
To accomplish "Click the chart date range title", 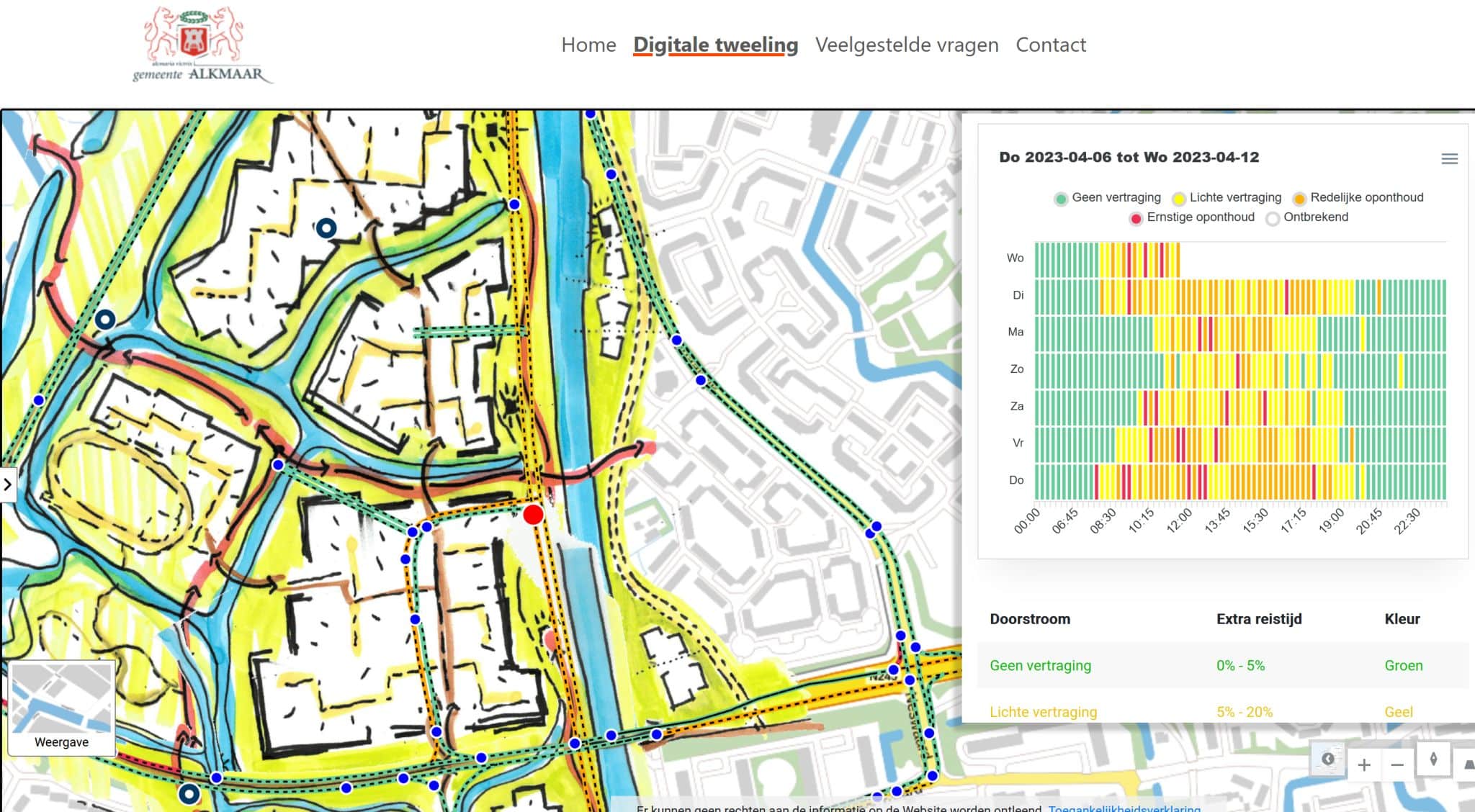I will [x=1129, y=158].
